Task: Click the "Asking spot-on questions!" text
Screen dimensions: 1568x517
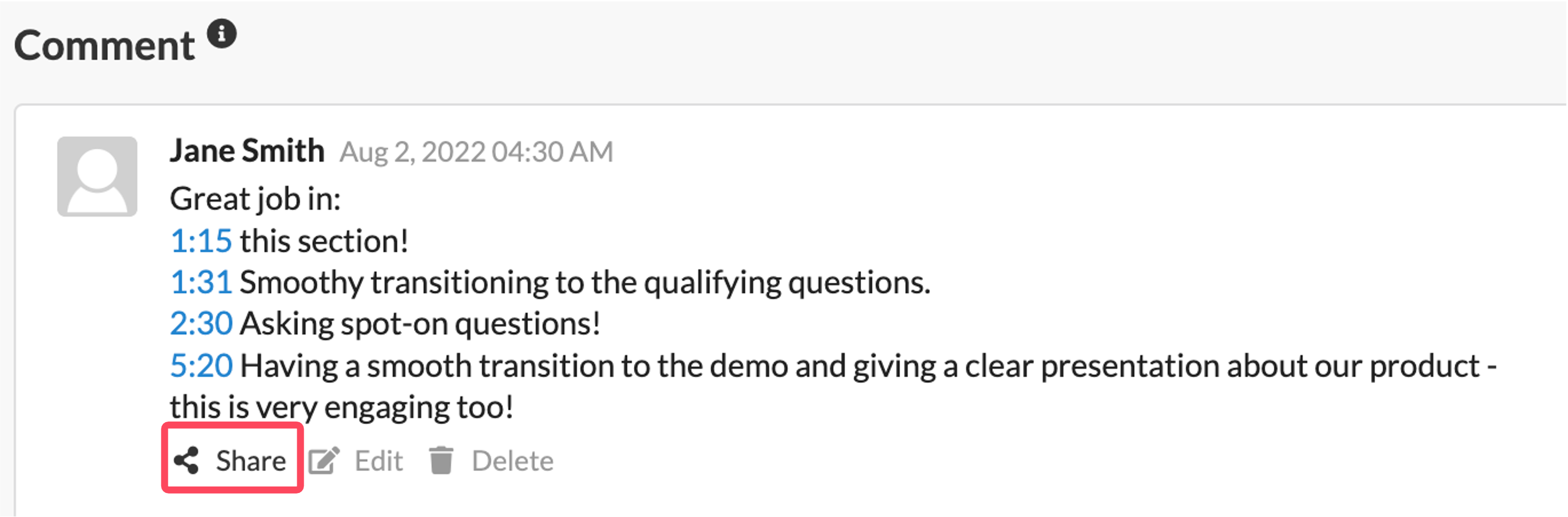Action: pyautogui.click(x=420, y=323)
